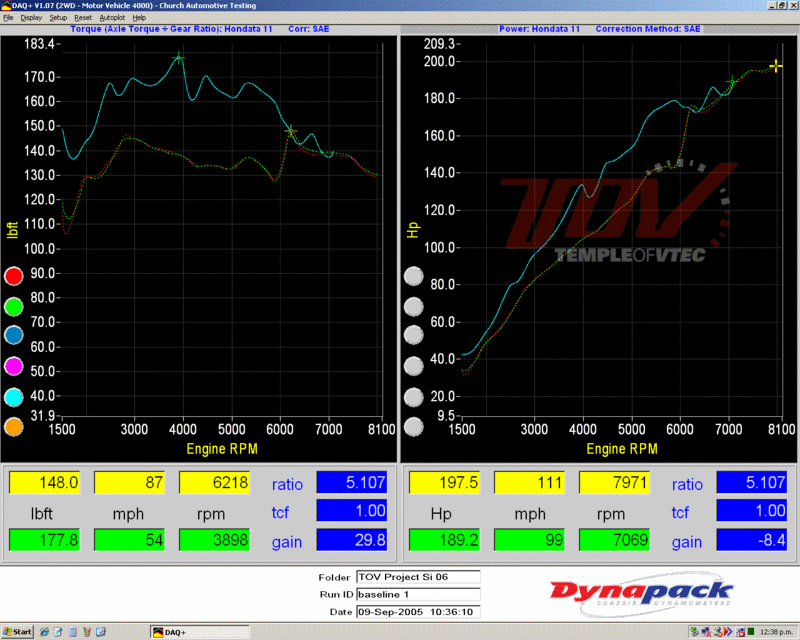Screen dimensions: 800x640
Task: Select the cyan run color circle
Action: tap(14, 397)
